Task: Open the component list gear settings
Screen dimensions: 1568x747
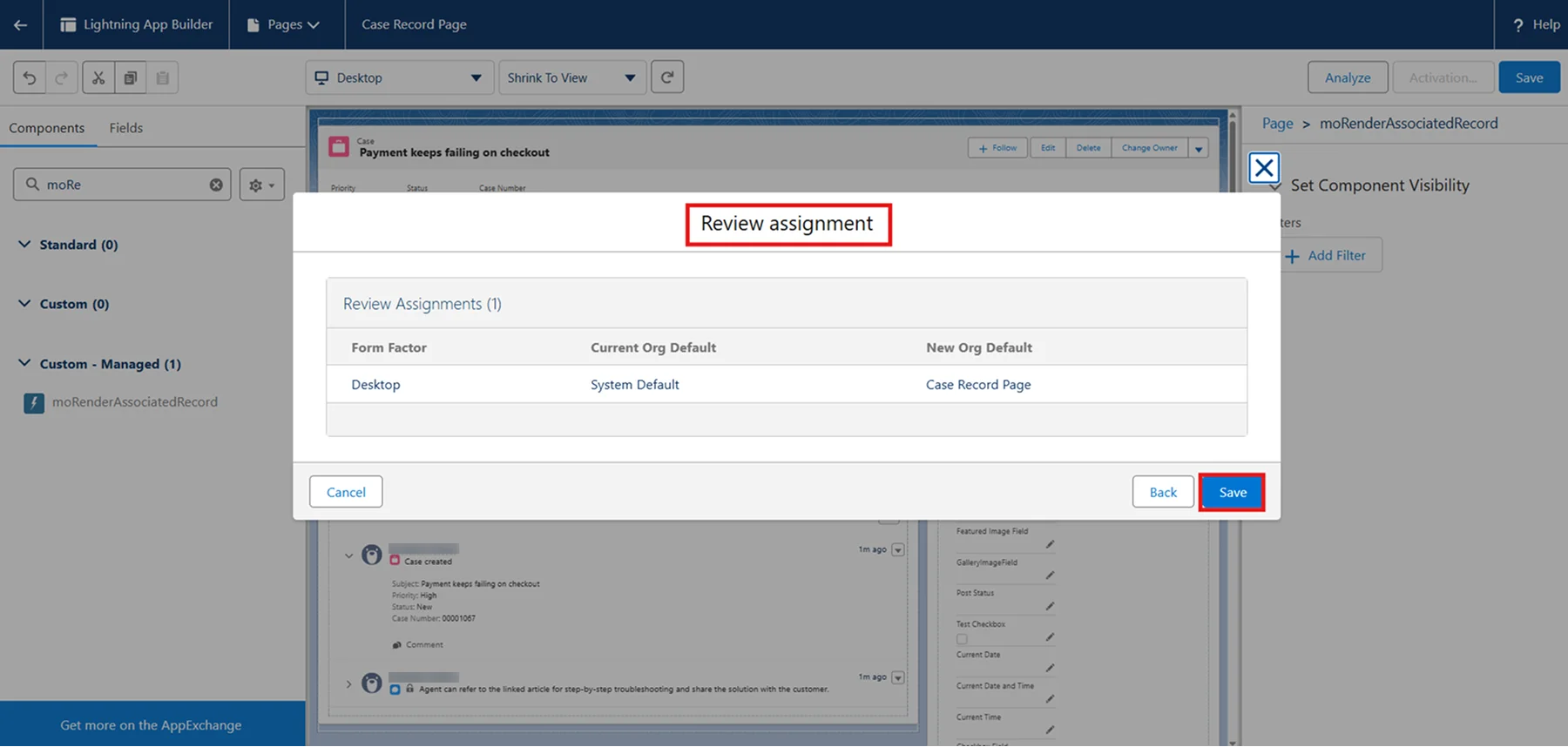Action: pos(261,185)
